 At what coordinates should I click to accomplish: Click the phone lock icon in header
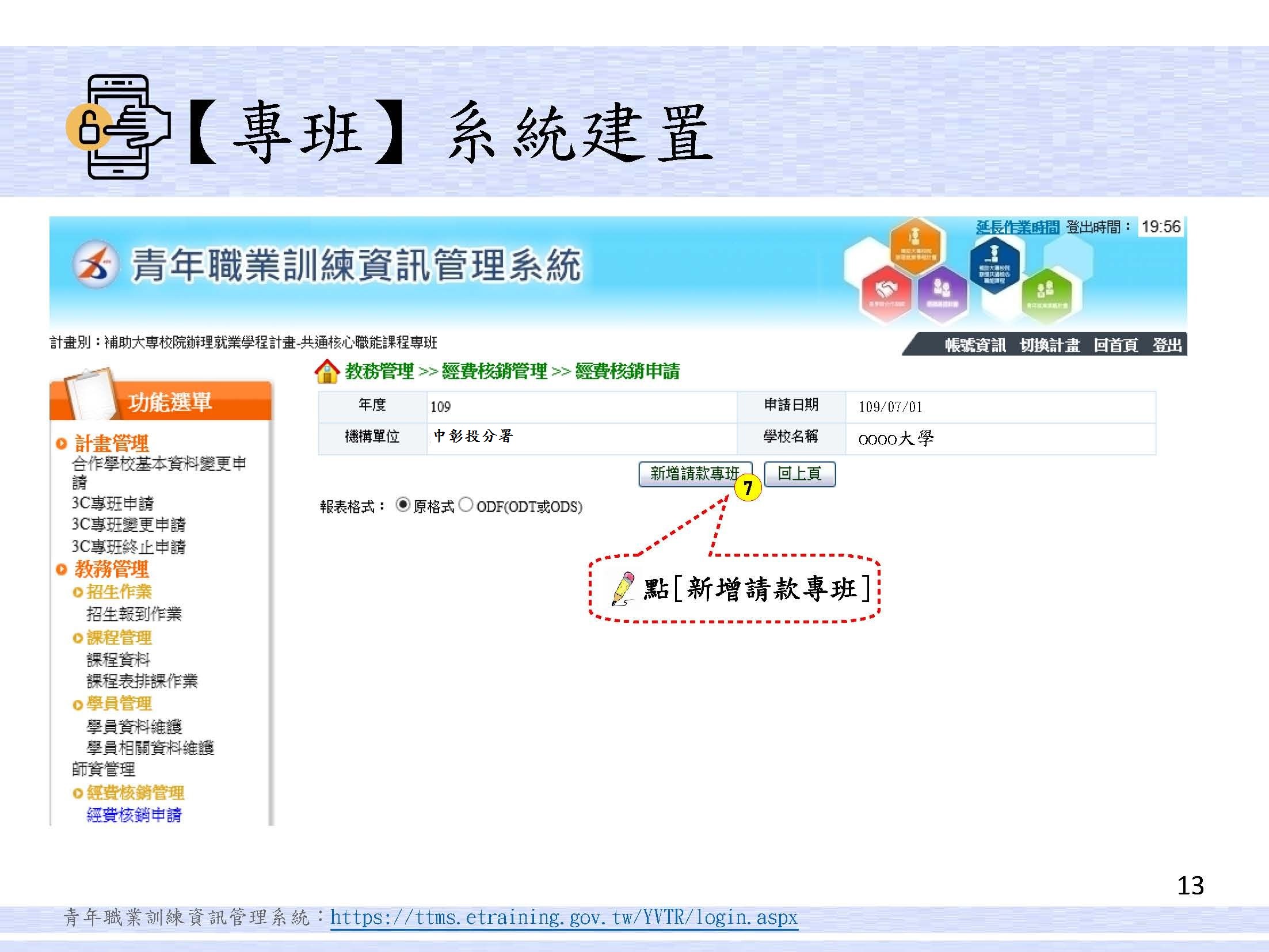(x=118, y=127)
